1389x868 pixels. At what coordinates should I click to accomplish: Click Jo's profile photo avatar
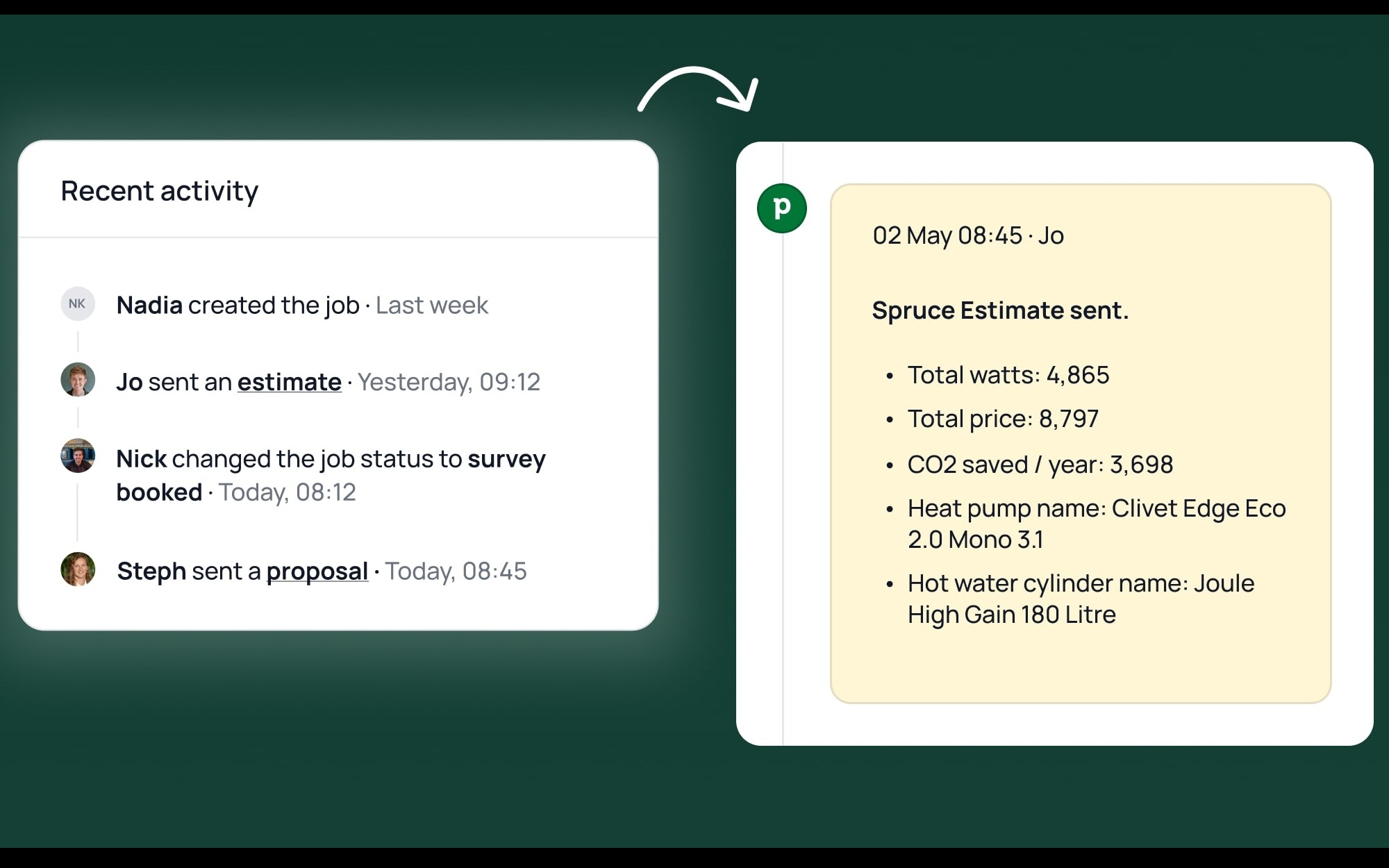78,380
